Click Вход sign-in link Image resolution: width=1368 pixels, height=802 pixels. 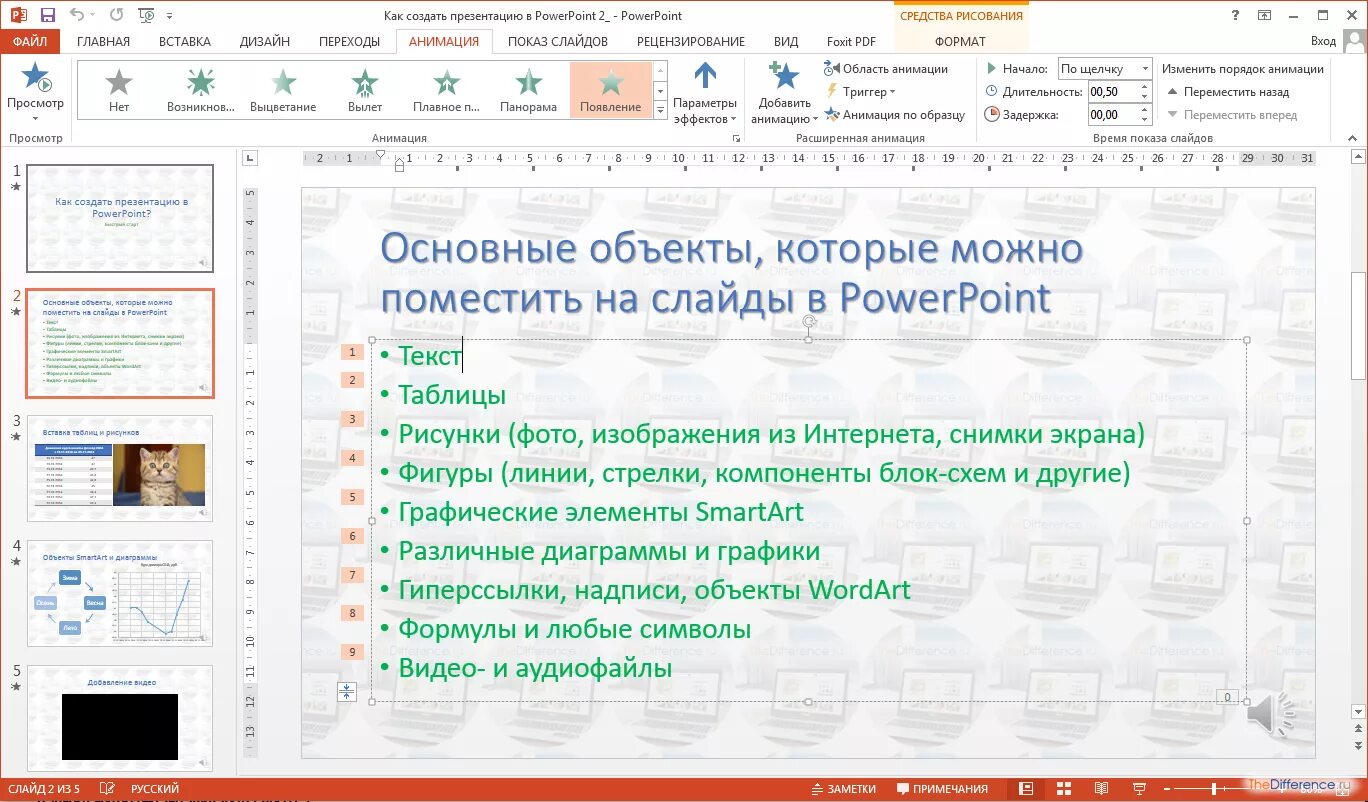[x=1323, y=41]
